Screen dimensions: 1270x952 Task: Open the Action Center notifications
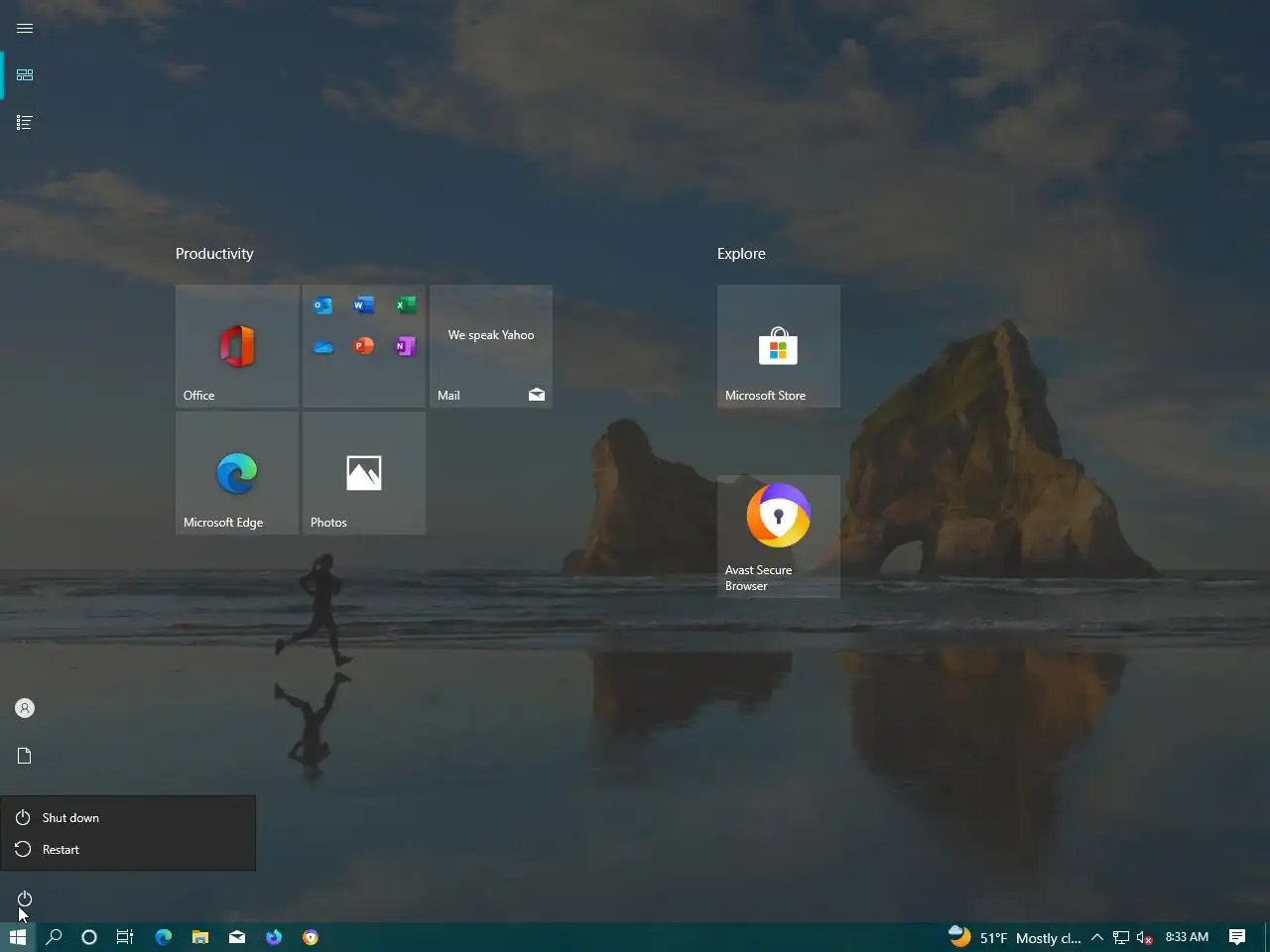1237,937
